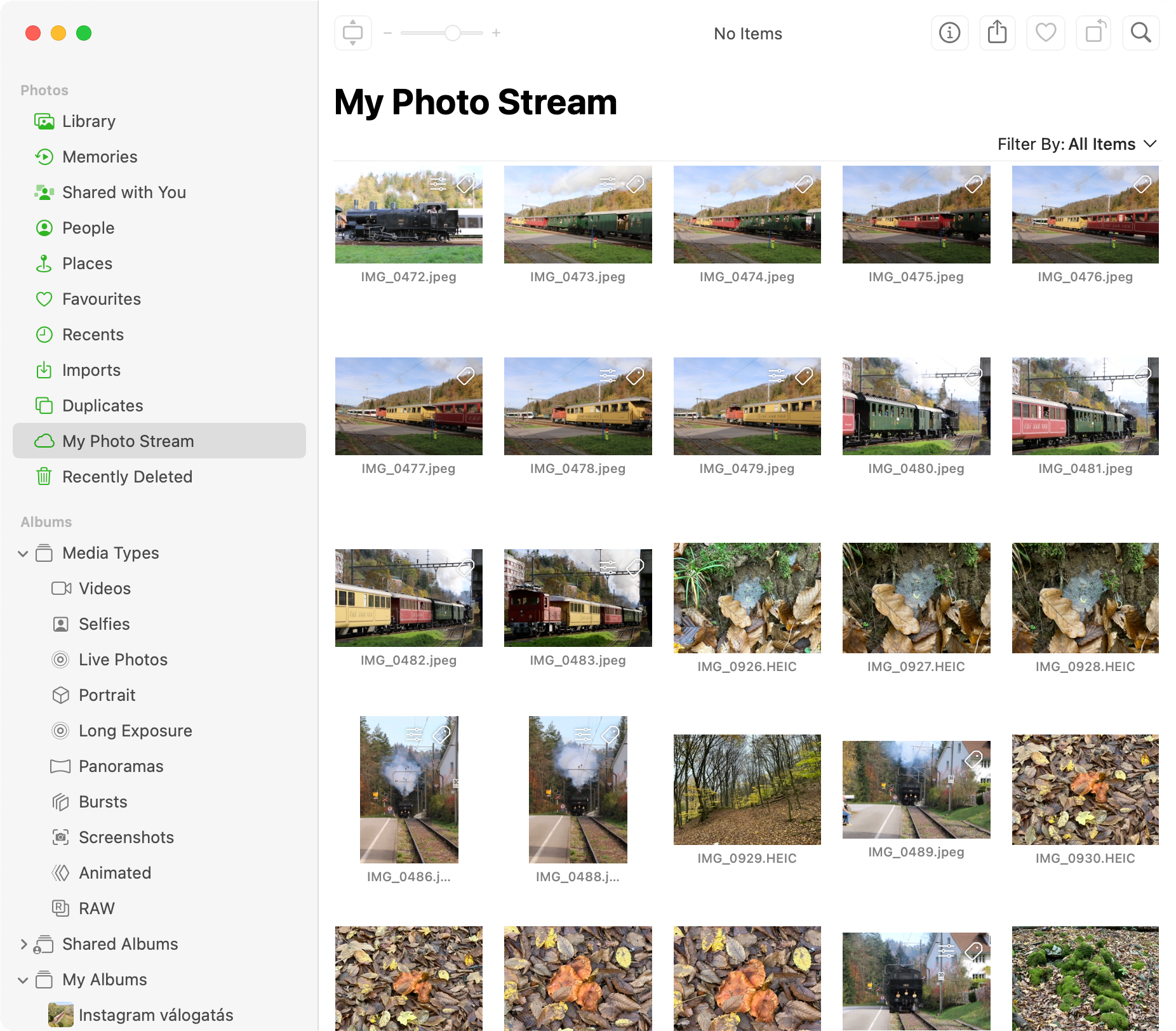Click the Videos camera icon
This screenshot has height=1031, width=1176.
[61, 589]
